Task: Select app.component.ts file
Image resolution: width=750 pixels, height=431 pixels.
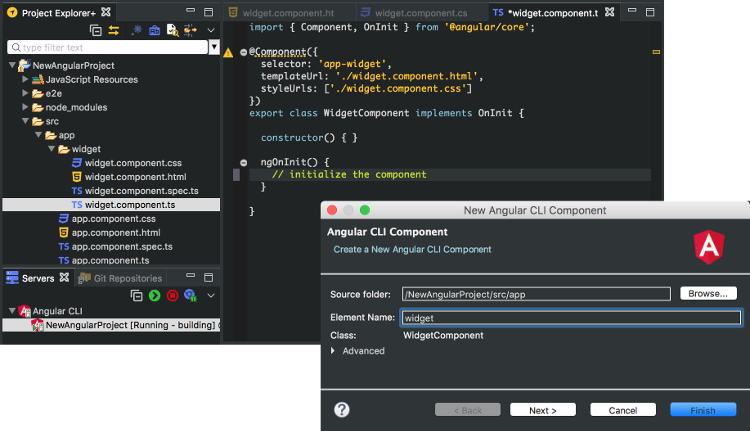Action: click(x=110, y=260)
